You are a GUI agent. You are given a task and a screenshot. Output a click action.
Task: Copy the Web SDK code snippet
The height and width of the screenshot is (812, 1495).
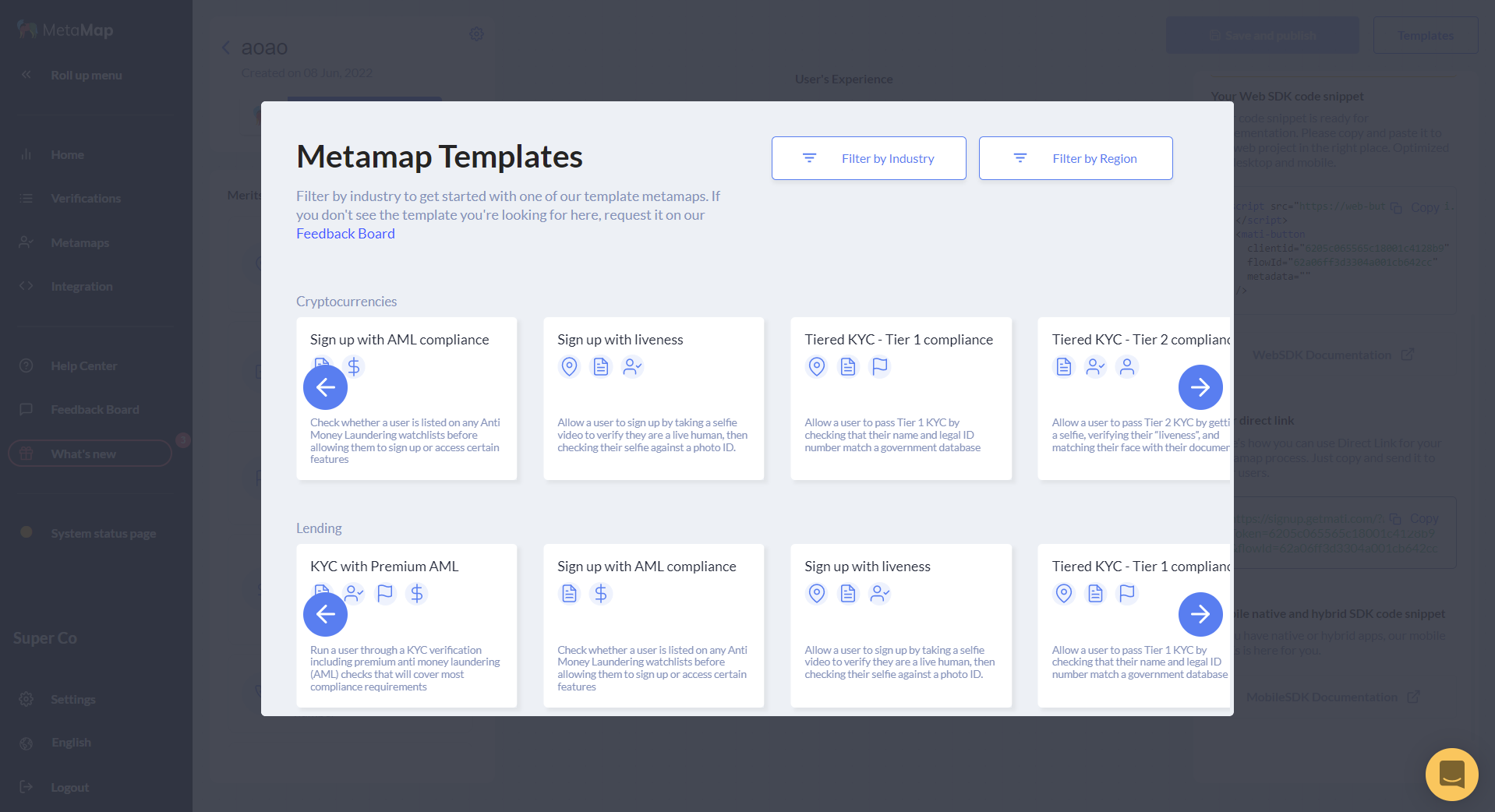(x=1415, y=207)
